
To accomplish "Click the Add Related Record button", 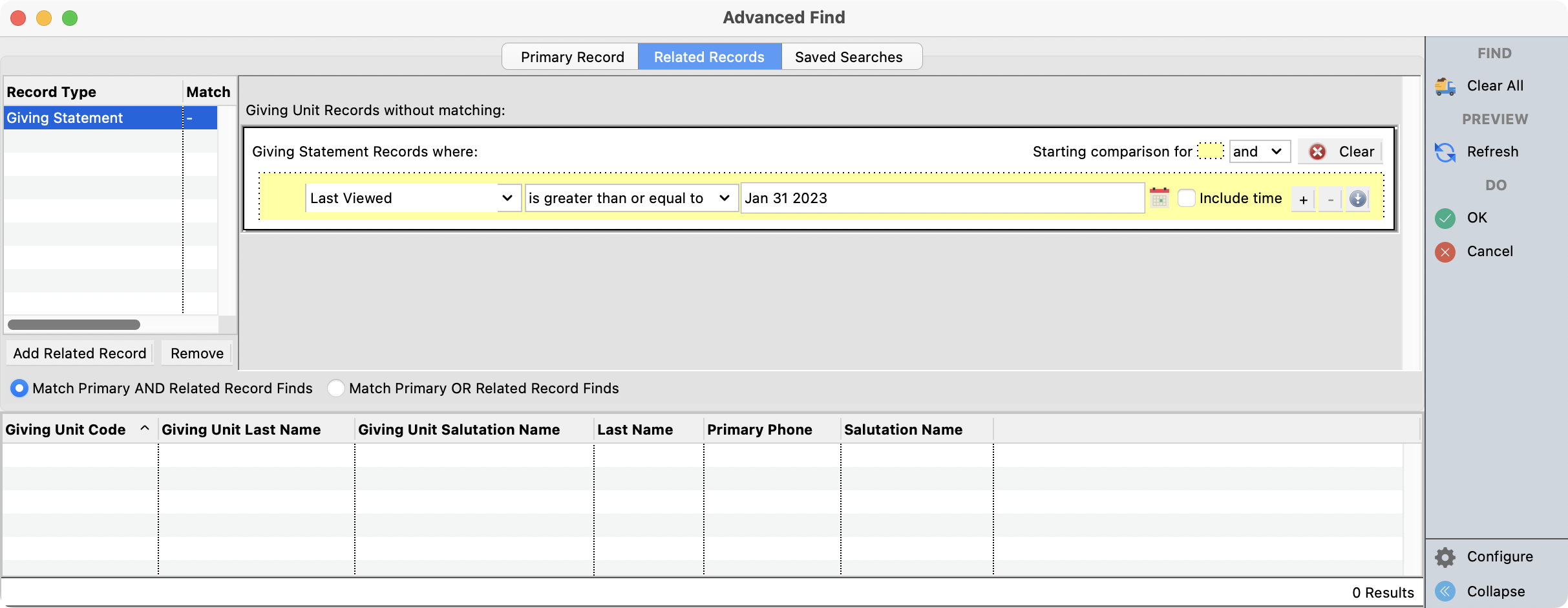I will click(80, 353).
